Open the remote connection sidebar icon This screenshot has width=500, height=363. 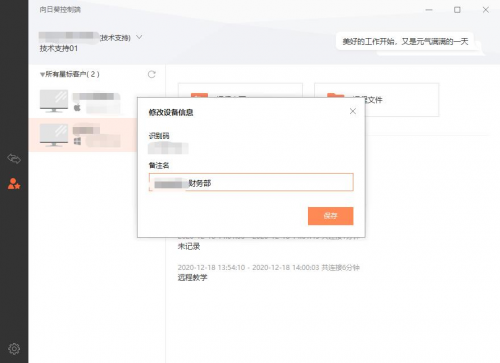click(14, 159)
